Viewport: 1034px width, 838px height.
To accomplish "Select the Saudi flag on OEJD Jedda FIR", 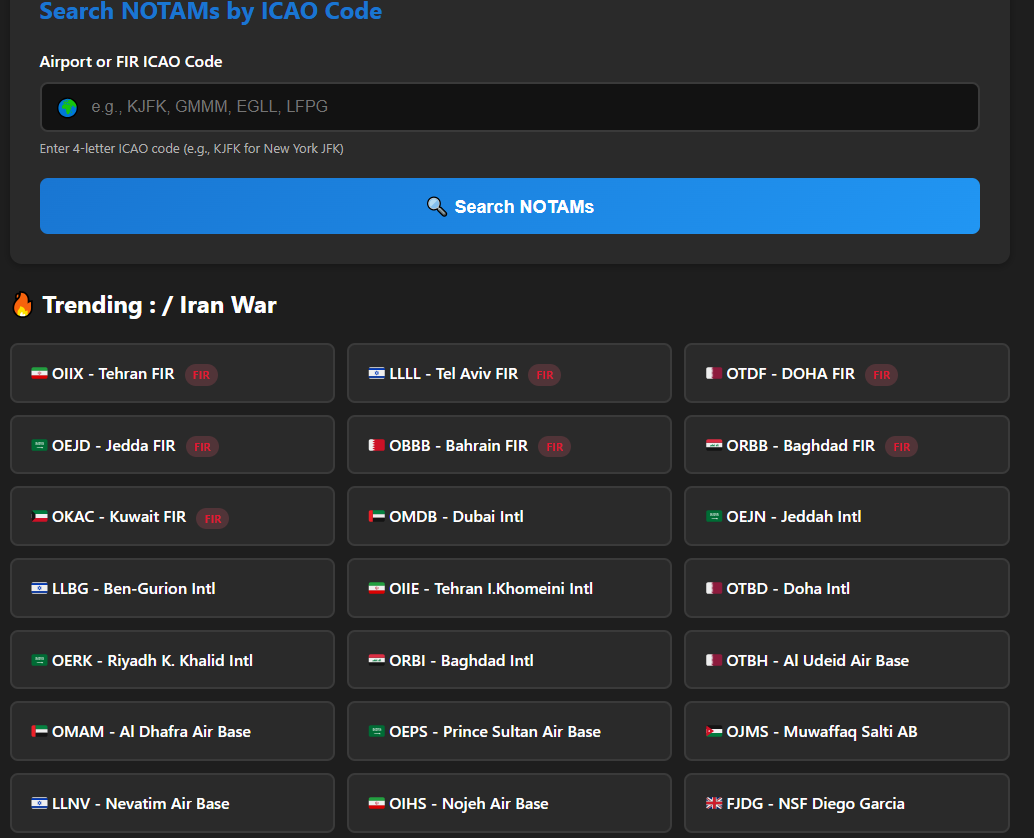I will [38, 444].
